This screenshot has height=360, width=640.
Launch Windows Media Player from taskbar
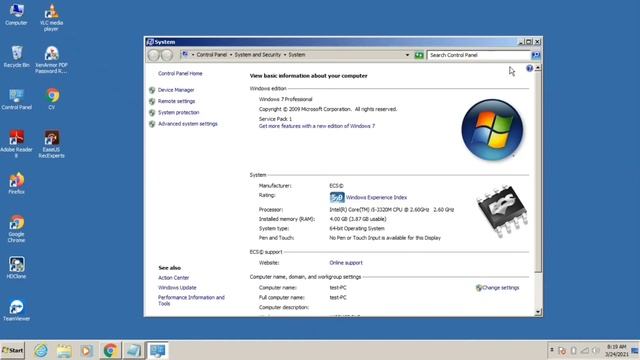(x=87, y=350)
